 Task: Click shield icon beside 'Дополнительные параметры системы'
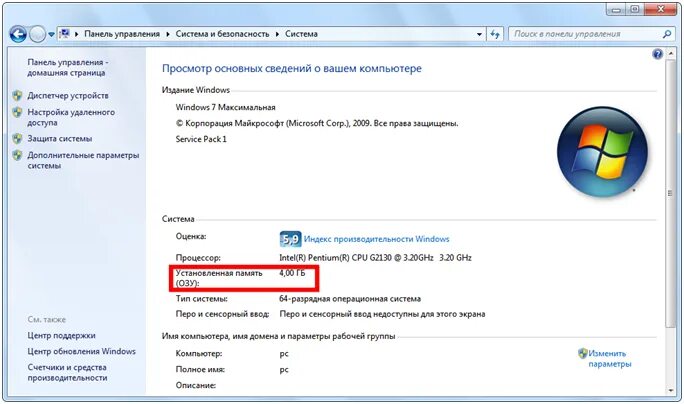[x=17, y=155]
